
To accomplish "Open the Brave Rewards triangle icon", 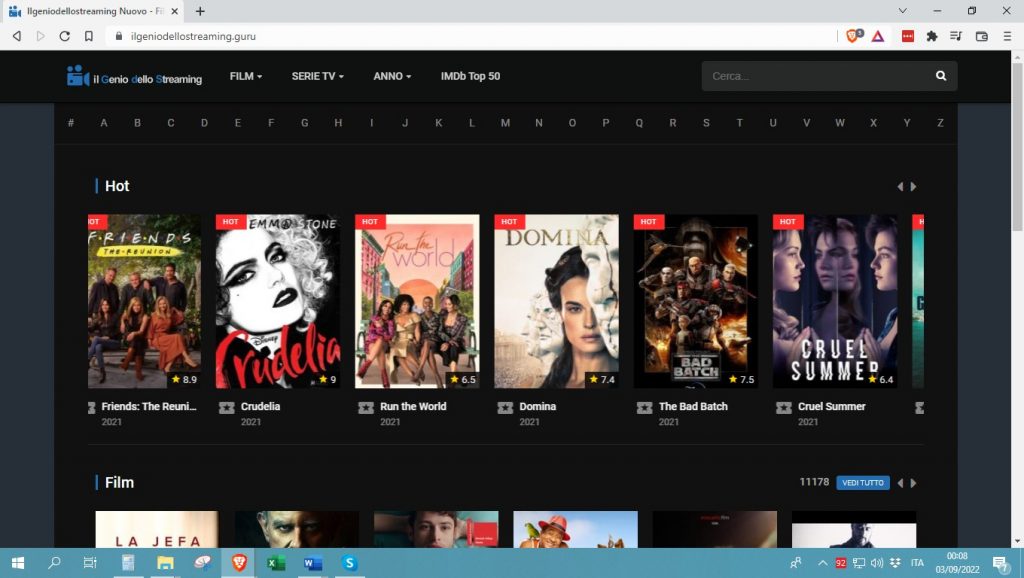I will point(877,36).
